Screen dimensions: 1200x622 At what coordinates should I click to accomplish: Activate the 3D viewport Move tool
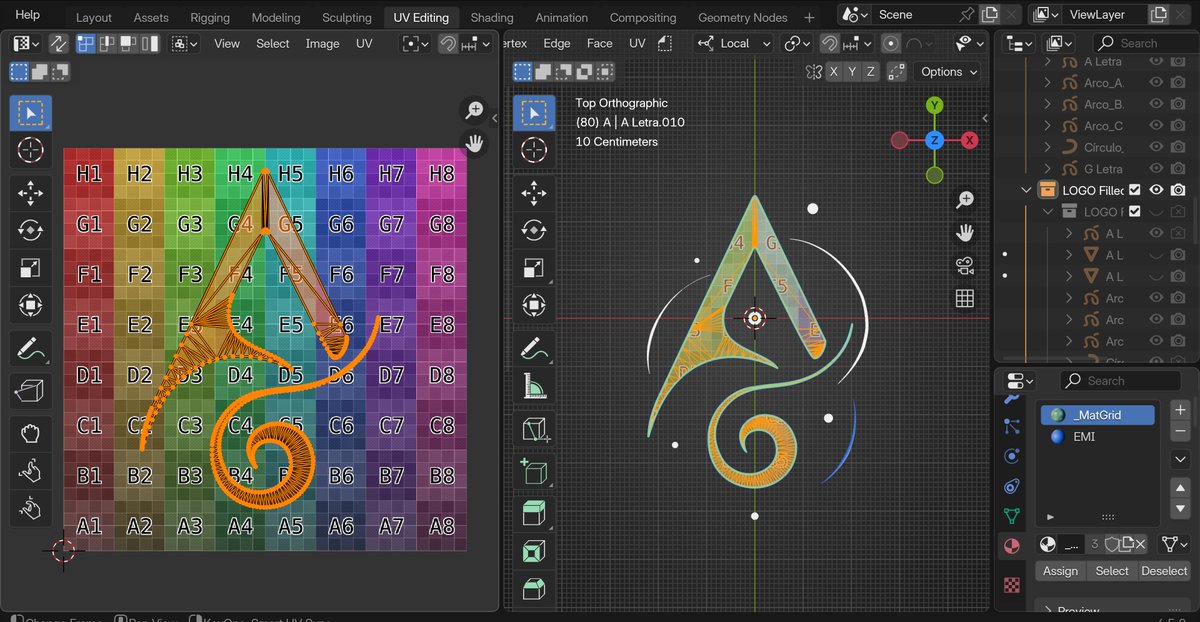click(x=534, y=193)
